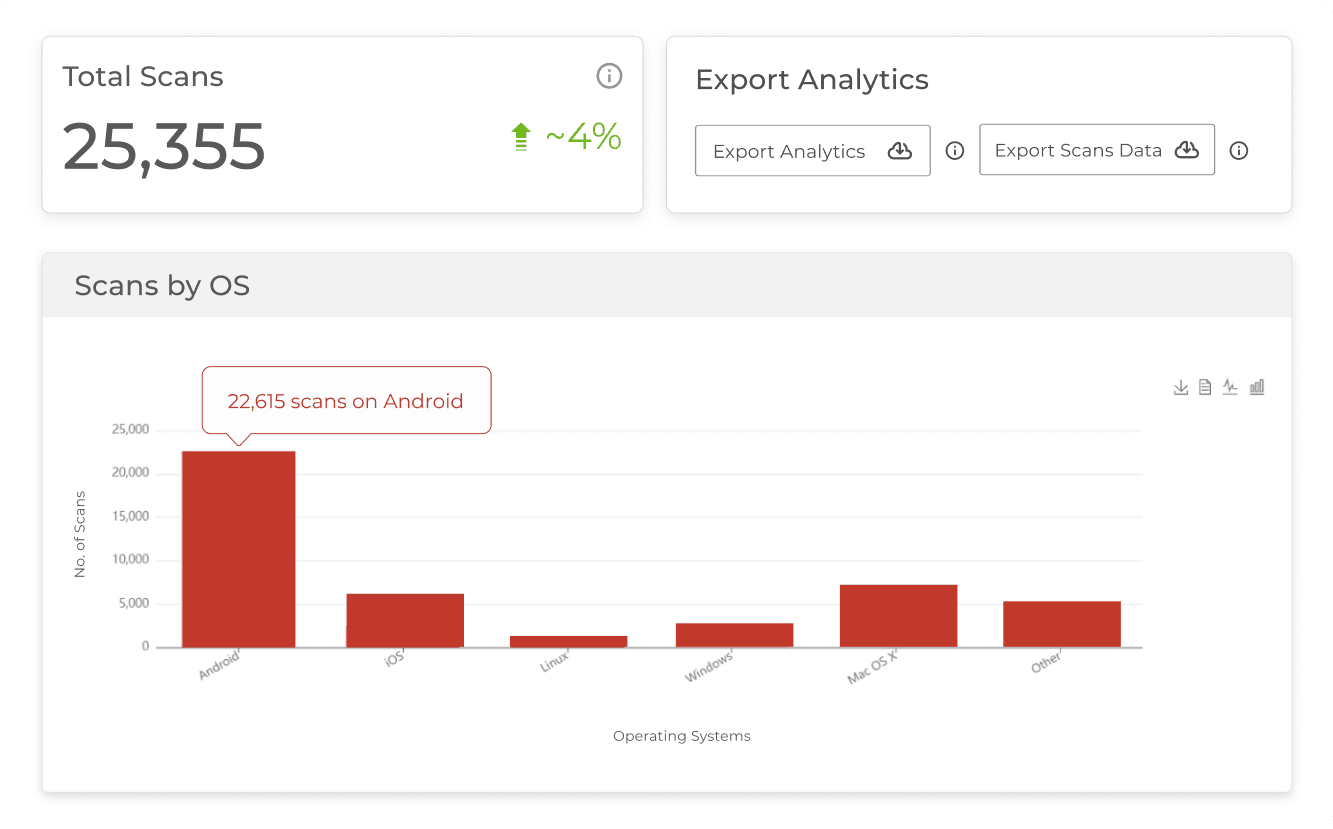Image resolution: width=1333 pixels, height=829 pixels.
Task: Switch chart to bar graph view
Action: click(x=1257, y=387)
